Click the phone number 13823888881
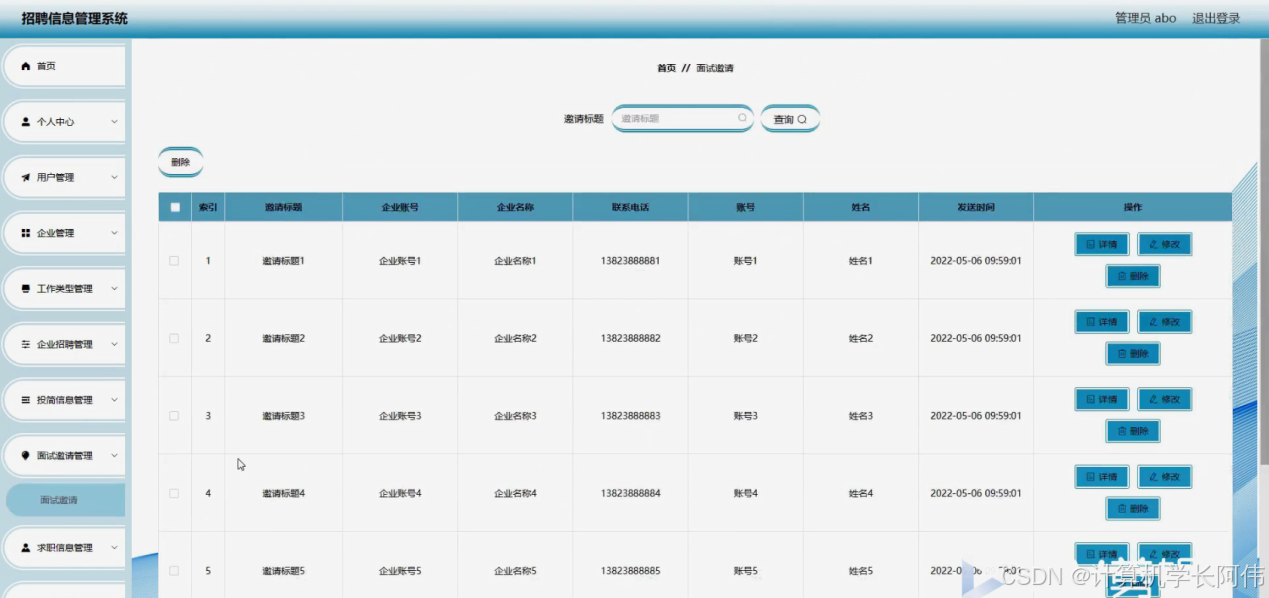 point(630,261)
